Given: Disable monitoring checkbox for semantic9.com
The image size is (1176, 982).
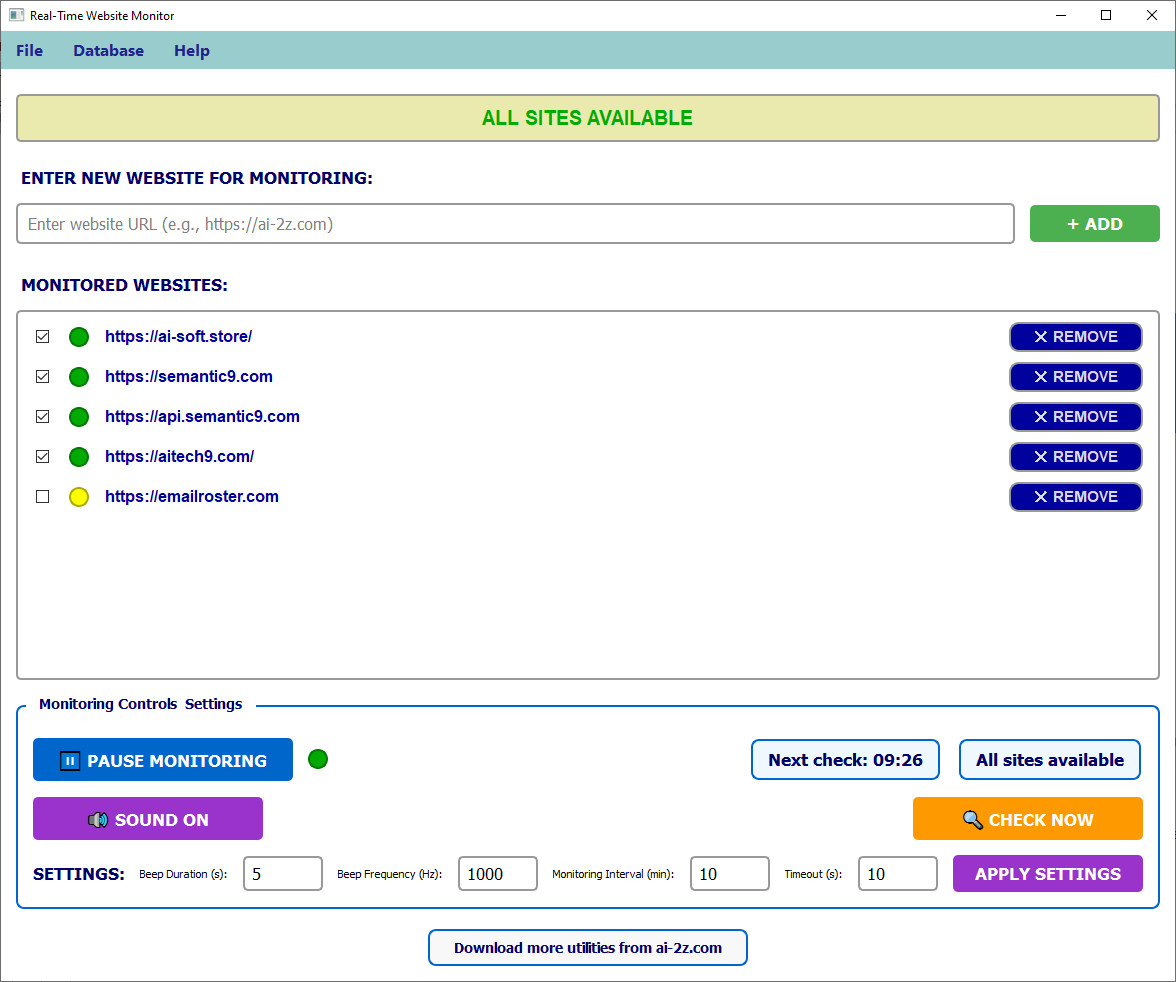Looking at the screenshot, I should click(42, 377).
